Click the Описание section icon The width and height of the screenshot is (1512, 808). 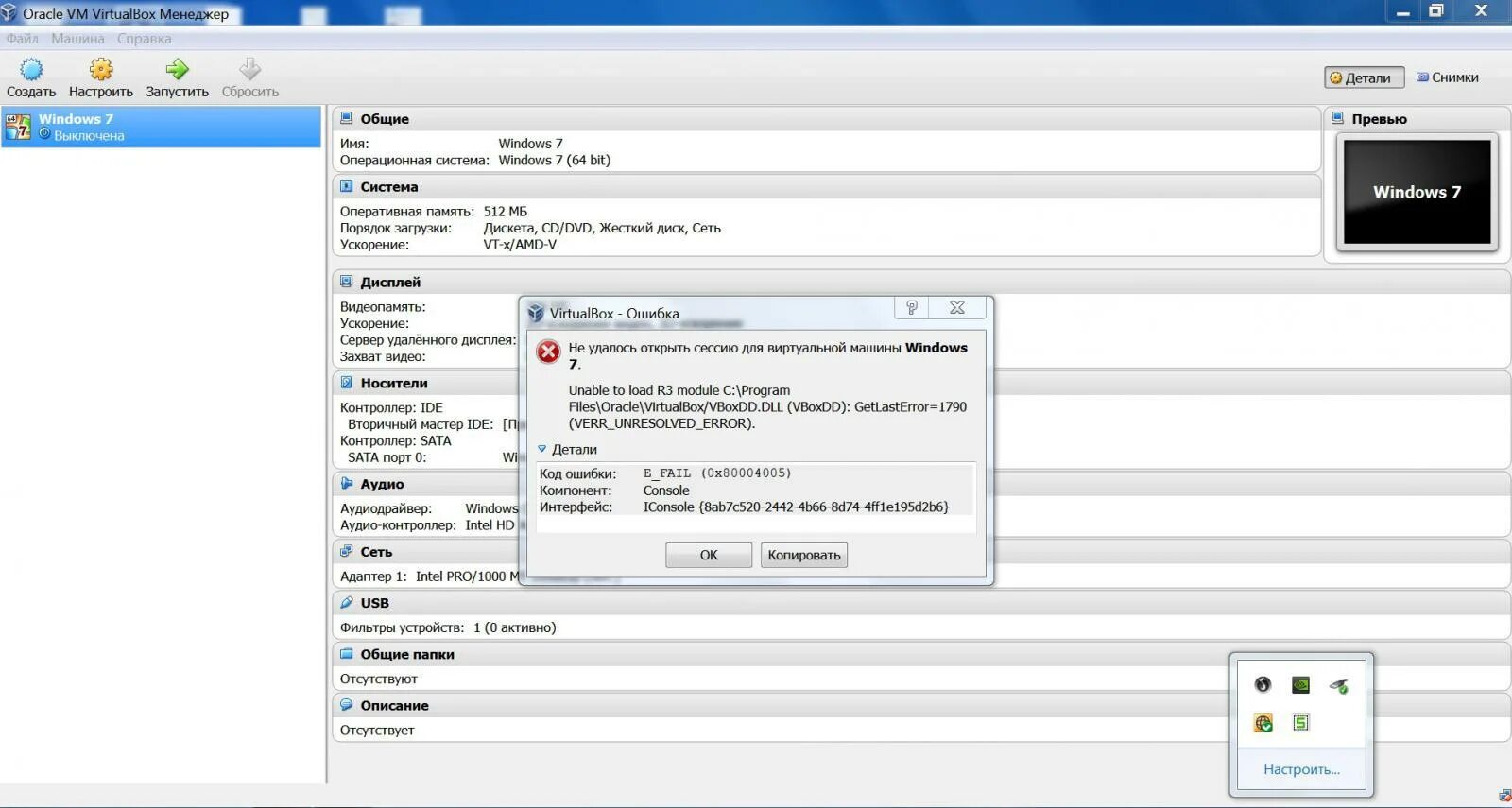pos(346,705)
